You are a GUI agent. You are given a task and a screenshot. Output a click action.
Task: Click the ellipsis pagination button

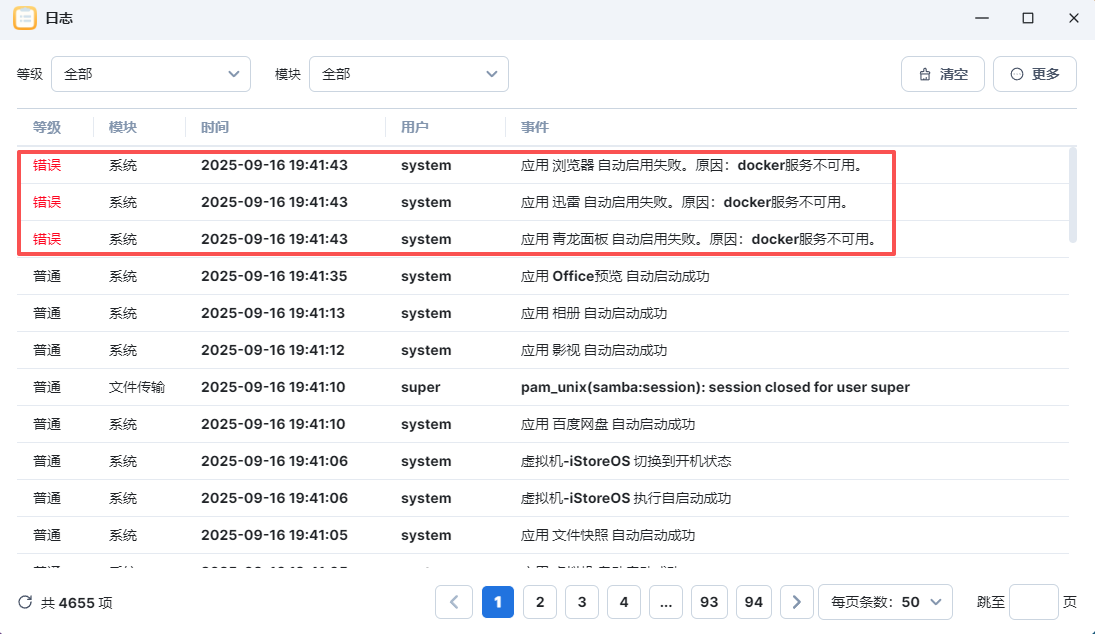click(x=665, y=602)
